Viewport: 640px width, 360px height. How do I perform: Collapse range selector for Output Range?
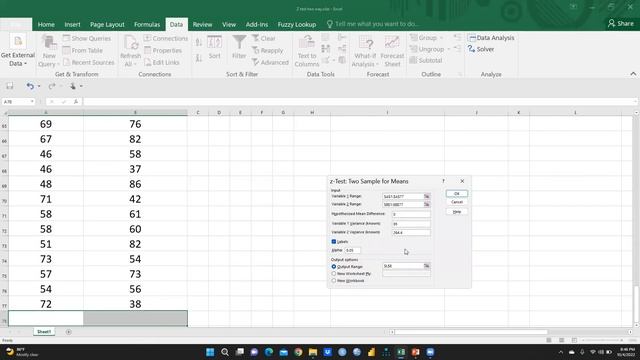pyautogui.click(x=427, y=266)
